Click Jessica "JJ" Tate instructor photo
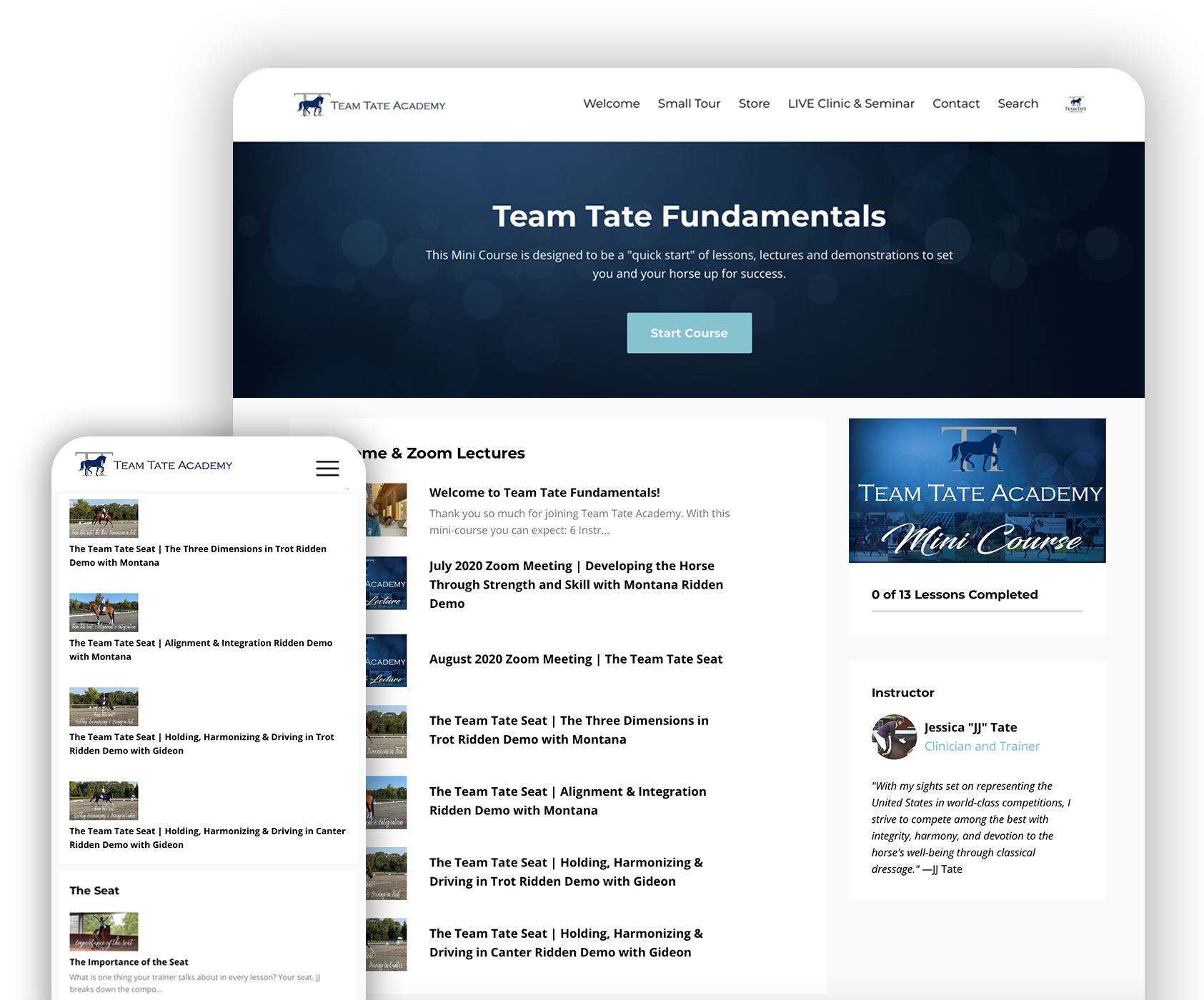1204x1000 pixels. (x=894, y=736)
